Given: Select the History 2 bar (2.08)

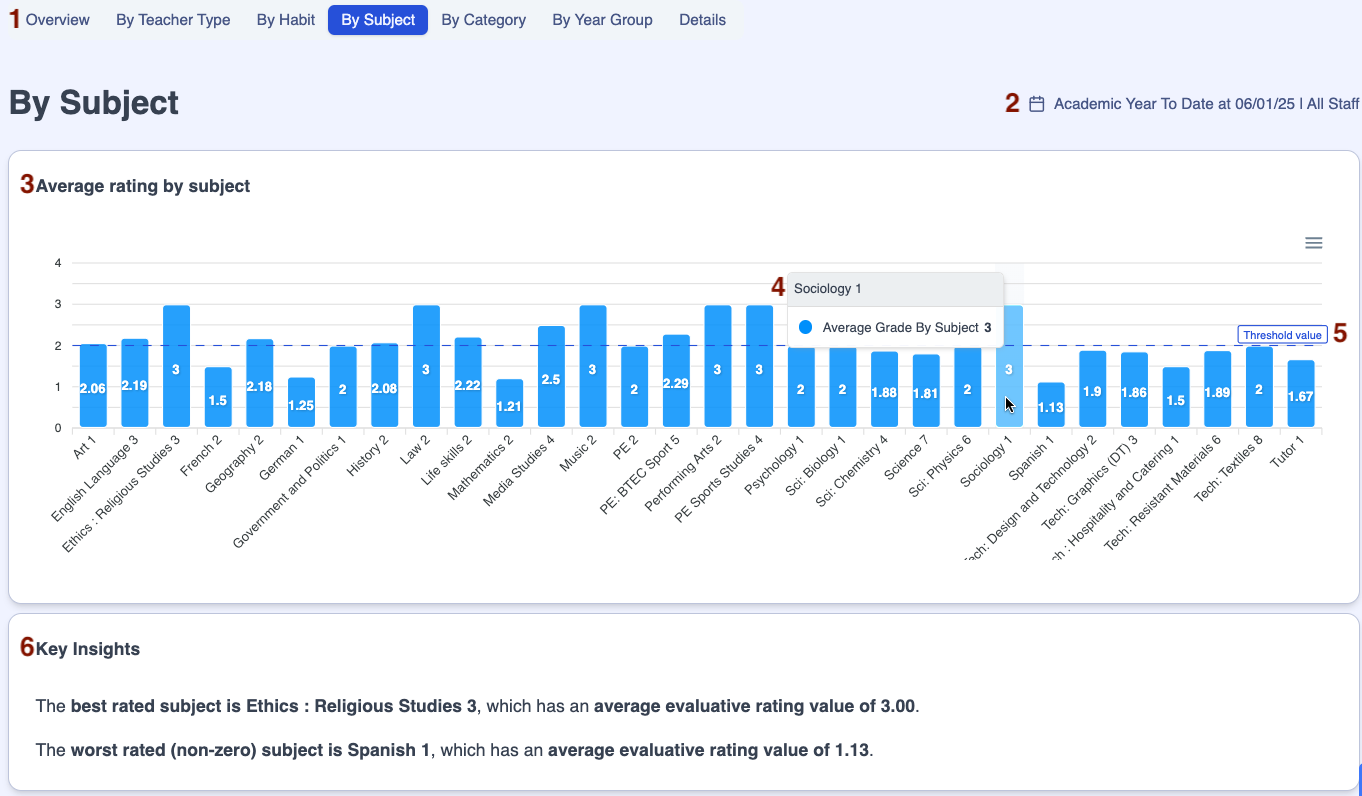Looking at the screenshot, I should 385,386.
